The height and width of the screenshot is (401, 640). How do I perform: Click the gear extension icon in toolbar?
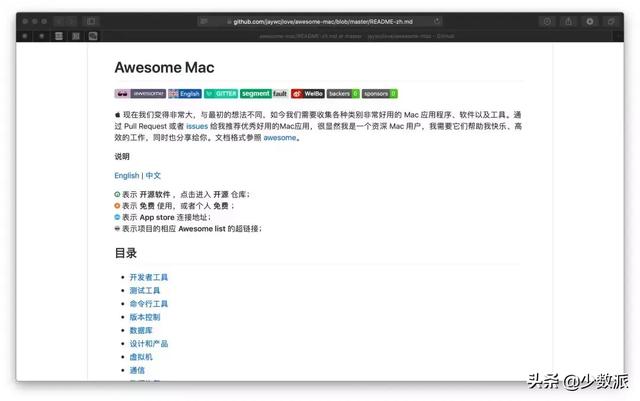[590, 21]
